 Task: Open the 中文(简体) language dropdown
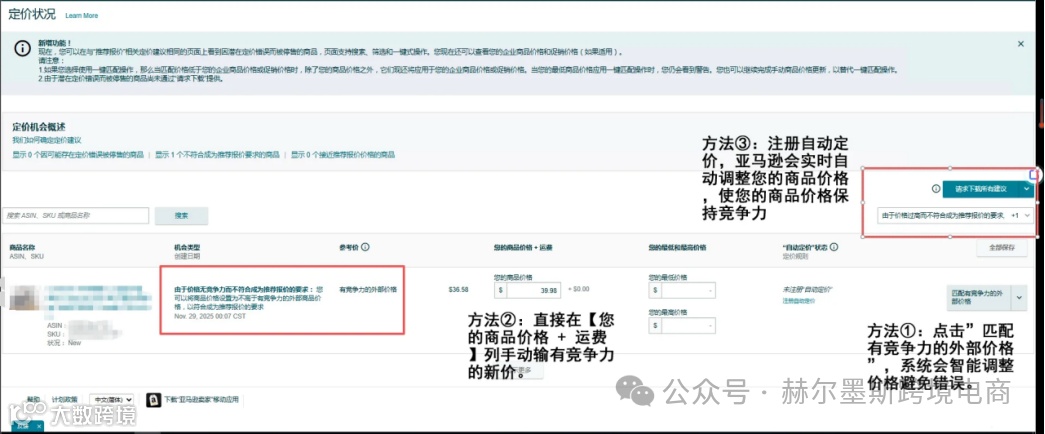click(111, 399)
